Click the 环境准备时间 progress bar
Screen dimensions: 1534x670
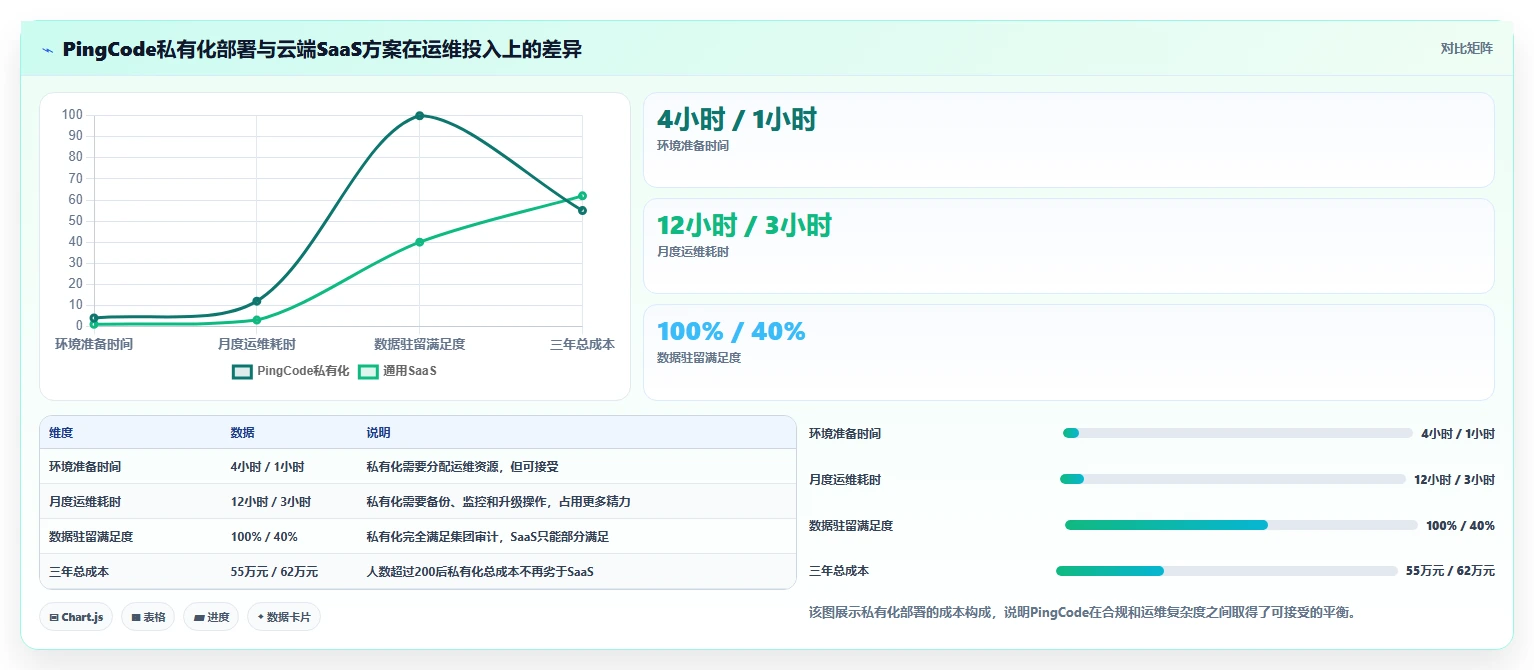[1237, 433]
